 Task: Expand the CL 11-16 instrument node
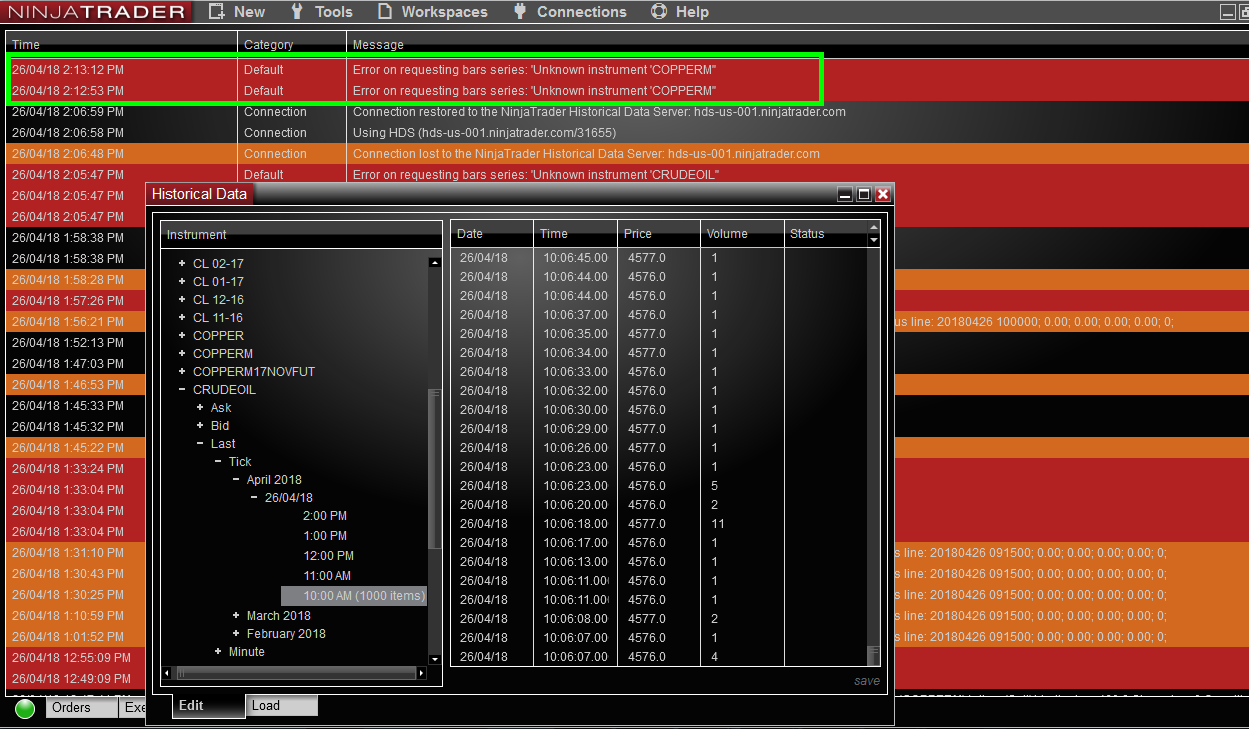coord(182,318)
